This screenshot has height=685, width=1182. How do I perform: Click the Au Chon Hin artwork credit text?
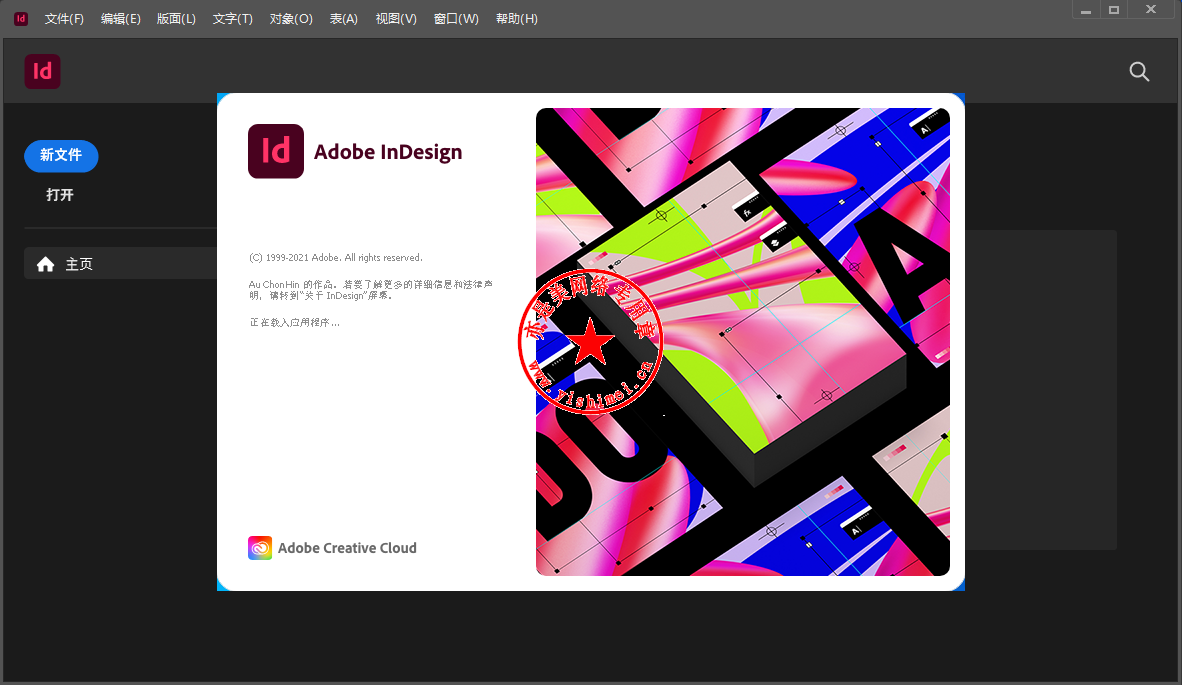371,290
